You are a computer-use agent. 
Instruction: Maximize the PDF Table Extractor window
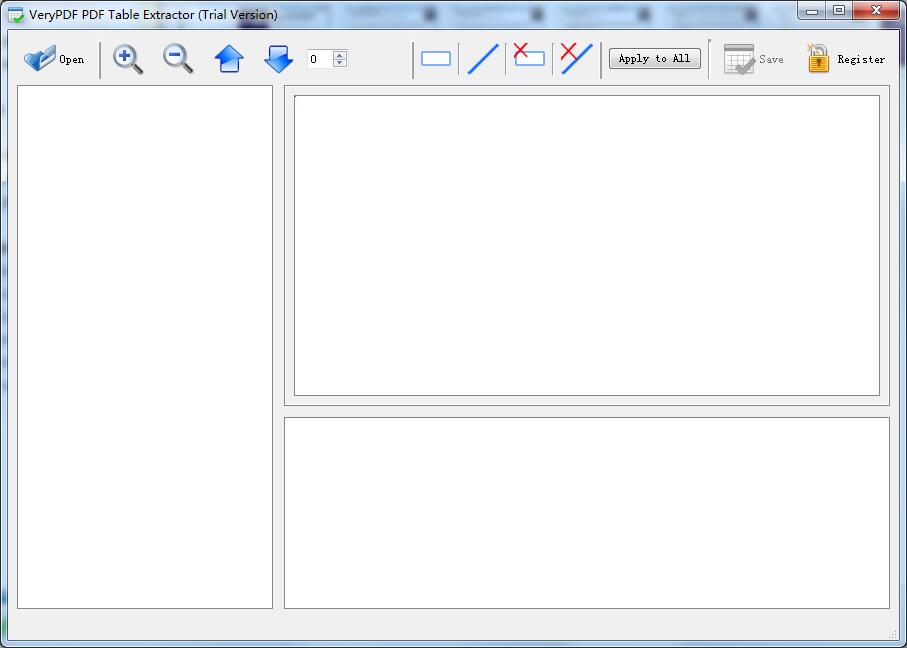click(x=839, y=11)
